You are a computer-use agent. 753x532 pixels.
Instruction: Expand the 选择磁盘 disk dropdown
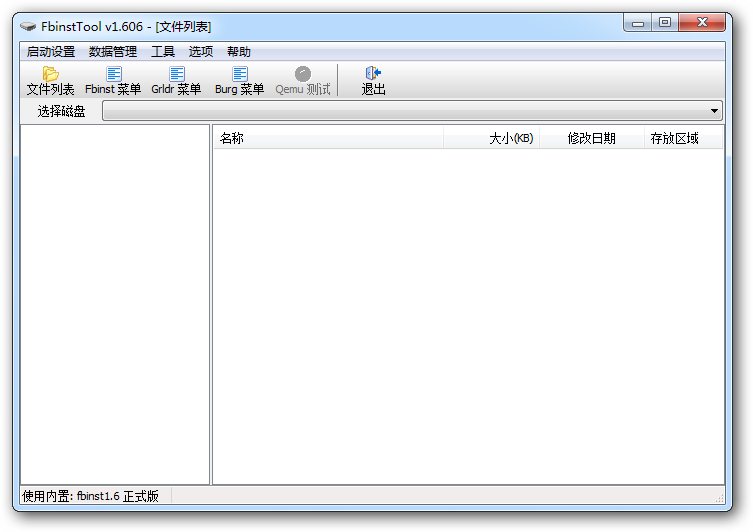coord(714,111)
